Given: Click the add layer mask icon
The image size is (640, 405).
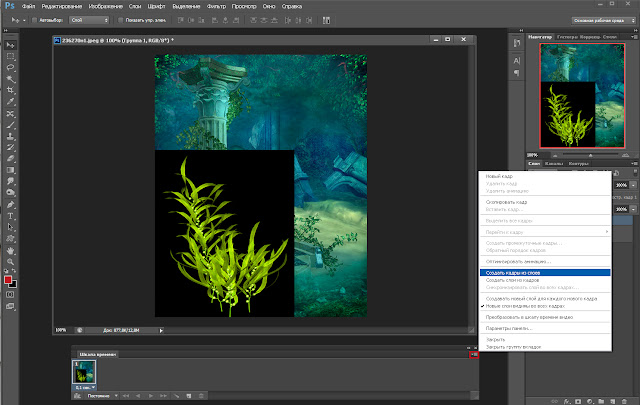Looking at the screenshot, I should click(578, 401).
